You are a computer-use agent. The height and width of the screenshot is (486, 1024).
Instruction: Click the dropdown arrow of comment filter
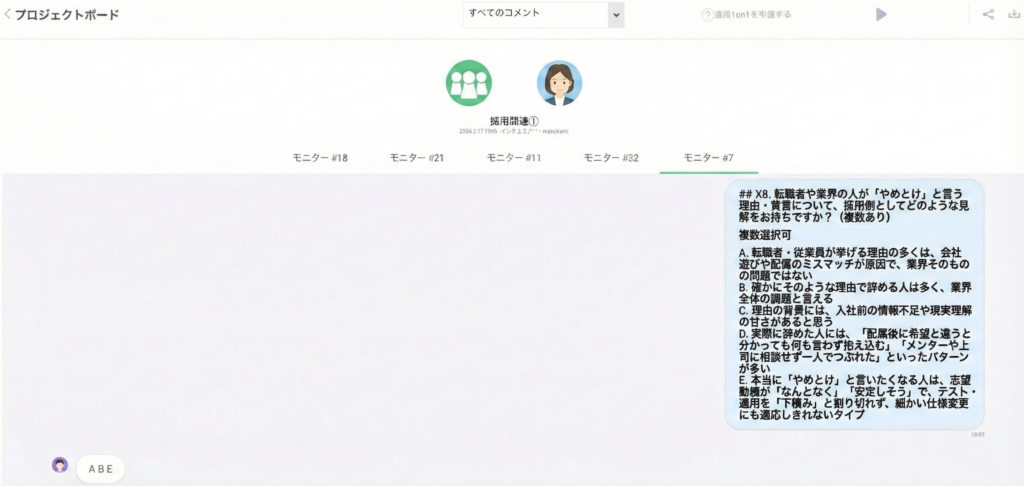(x=615, y=15)
